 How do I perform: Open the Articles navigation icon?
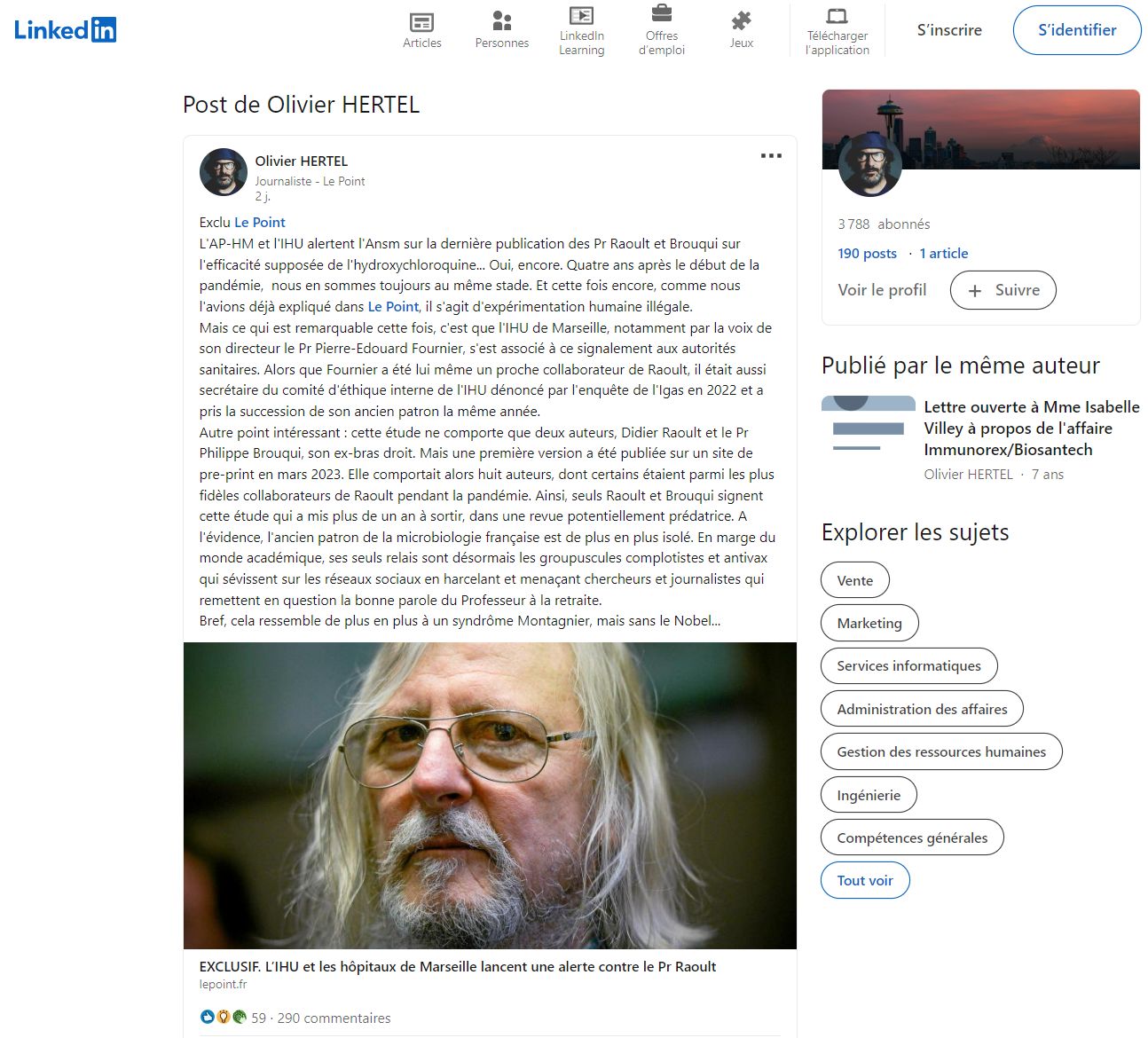[422, 22]
